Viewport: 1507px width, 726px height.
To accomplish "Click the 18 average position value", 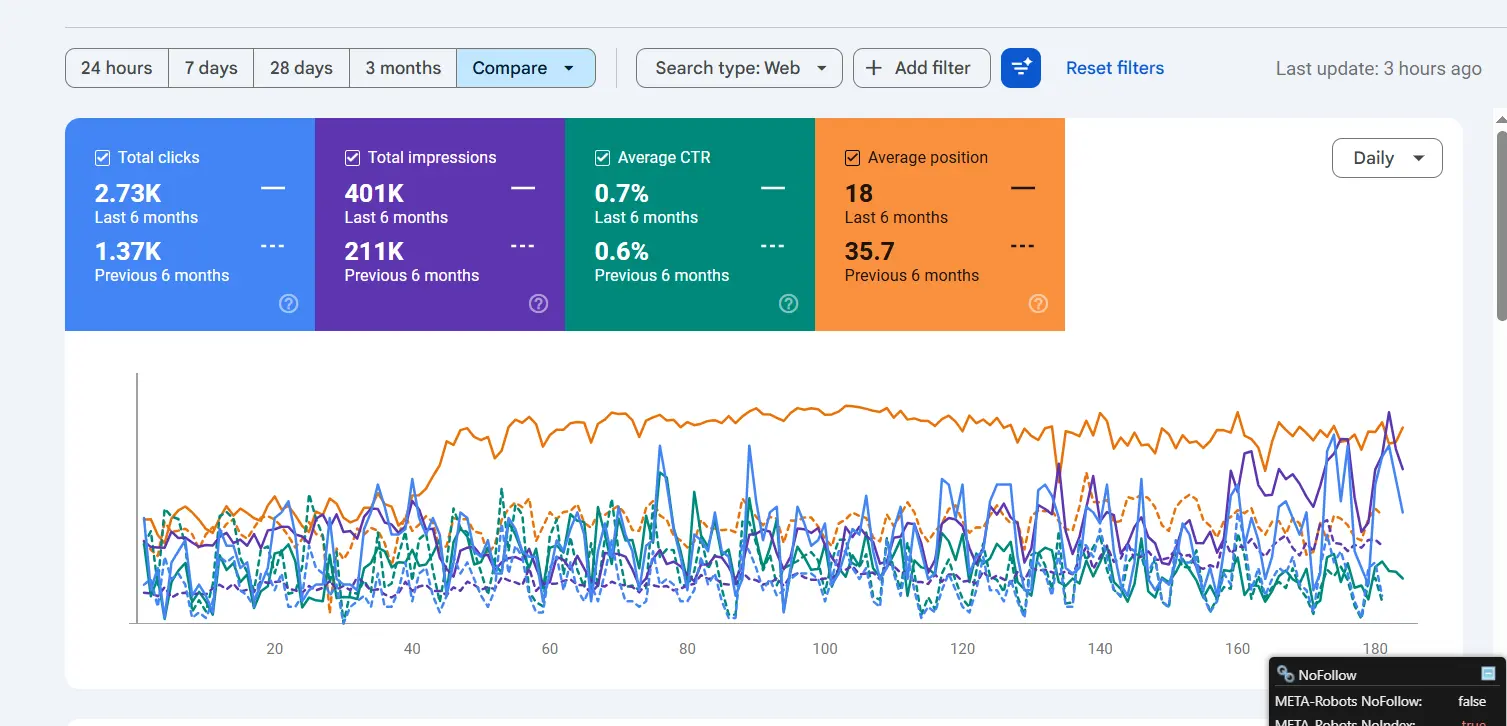I will (859, 193).
